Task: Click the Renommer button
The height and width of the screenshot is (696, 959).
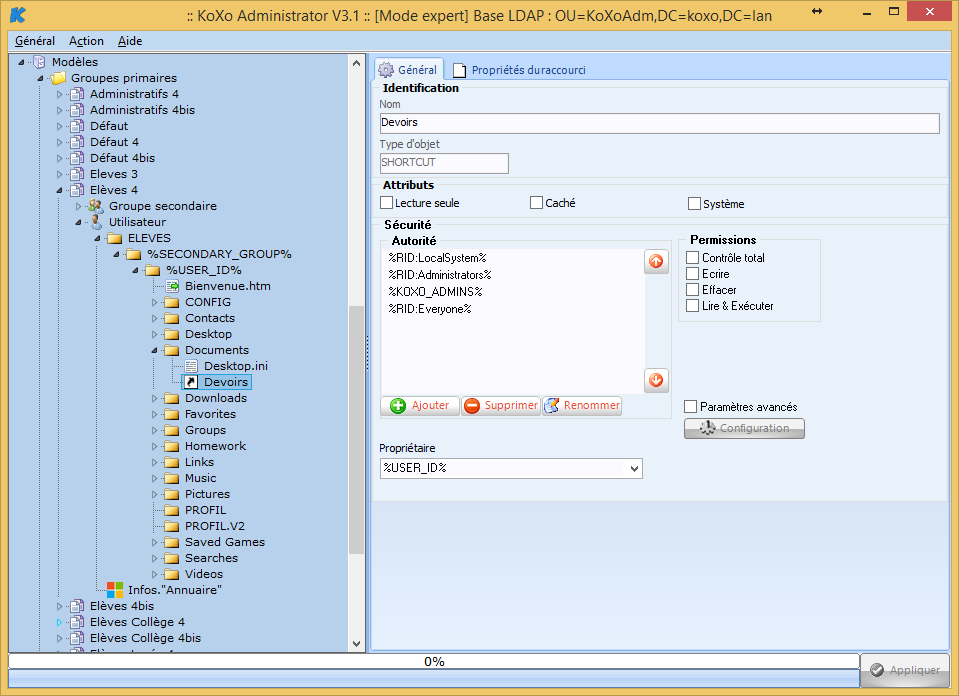Action: click(582, 405)
